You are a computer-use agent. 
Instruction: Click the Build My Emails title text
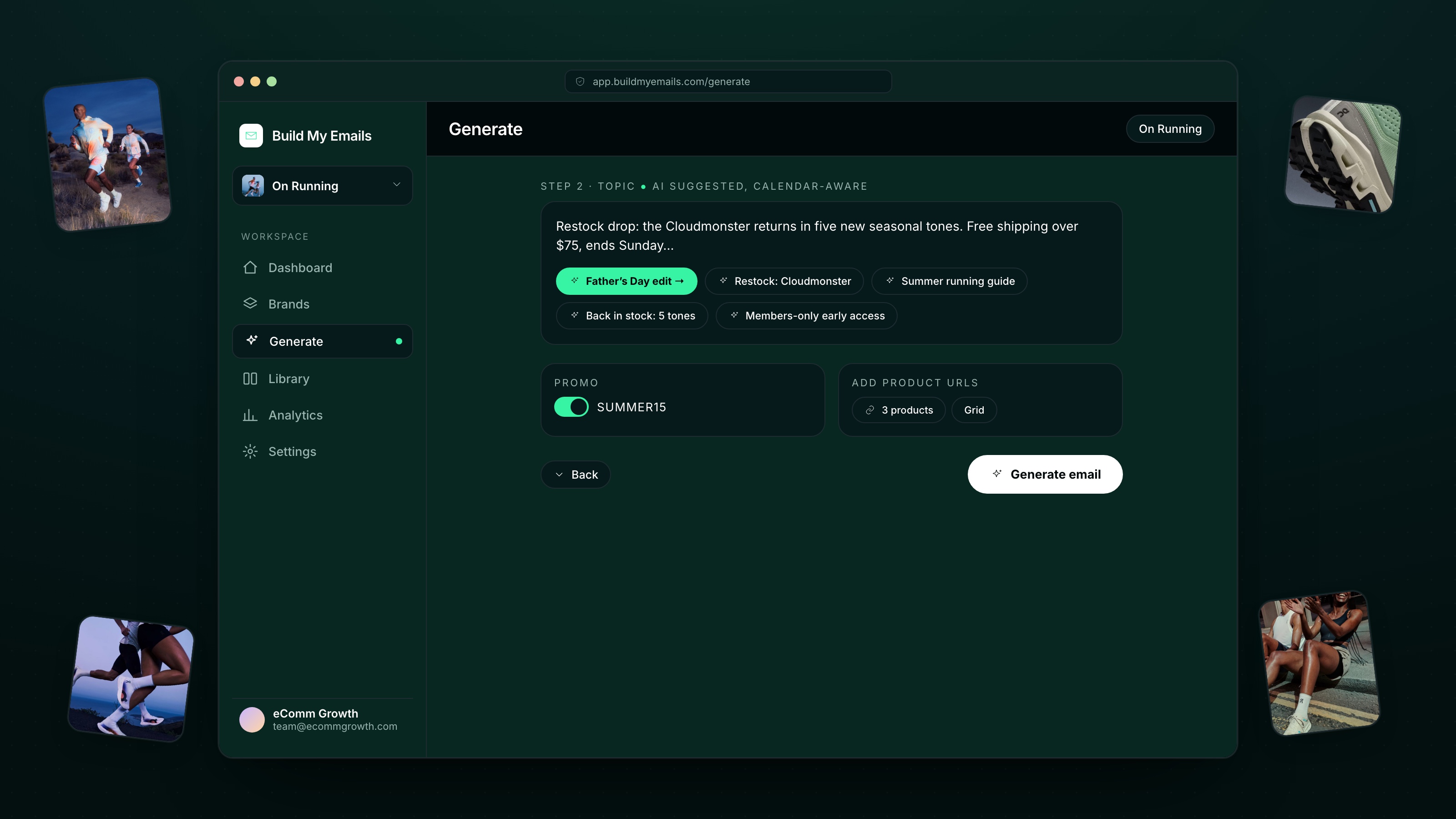(322, 136)
